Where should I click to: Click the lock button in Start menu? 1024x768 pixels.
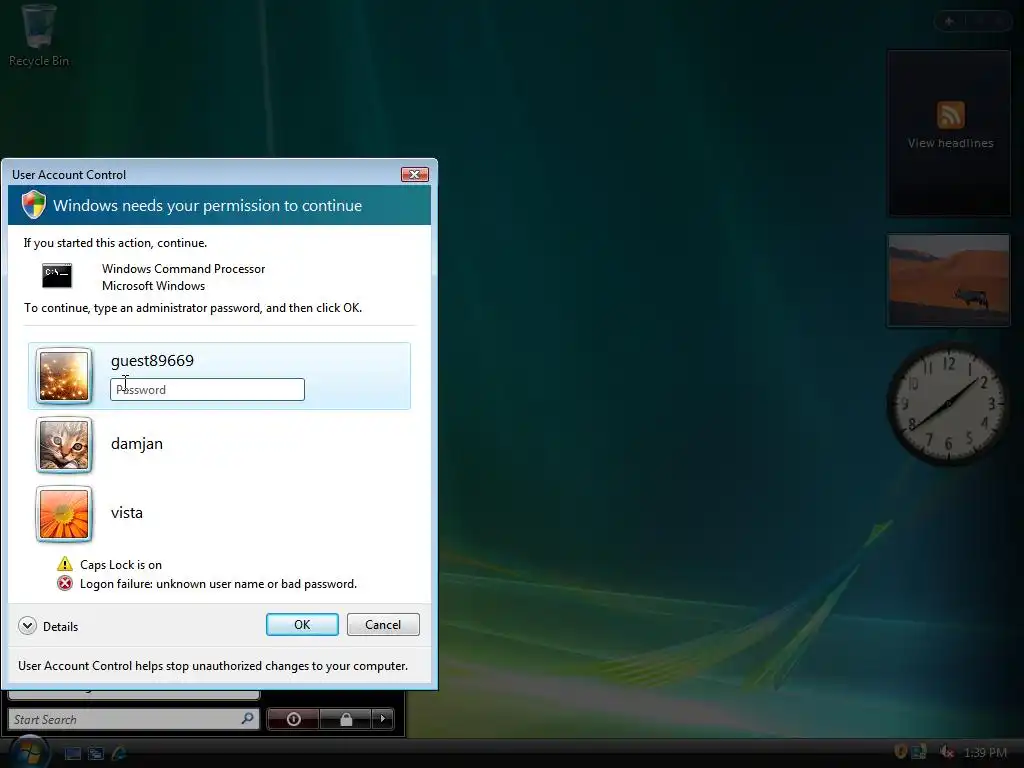point(346,719)
